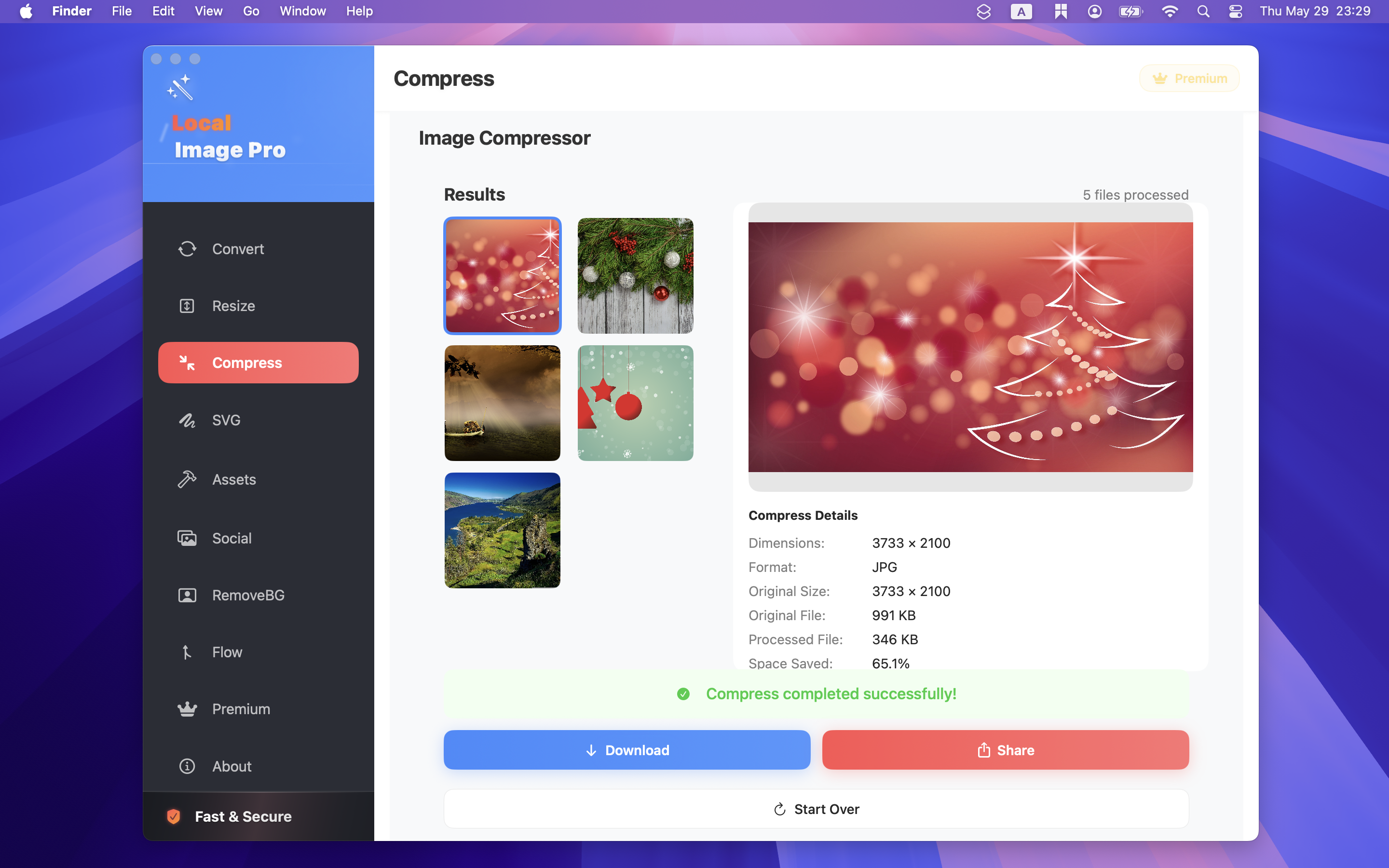The height and width of the screenshot is (868, 1389).
Task: Click the SVG scribble icon
Action: tap(187, 420)
